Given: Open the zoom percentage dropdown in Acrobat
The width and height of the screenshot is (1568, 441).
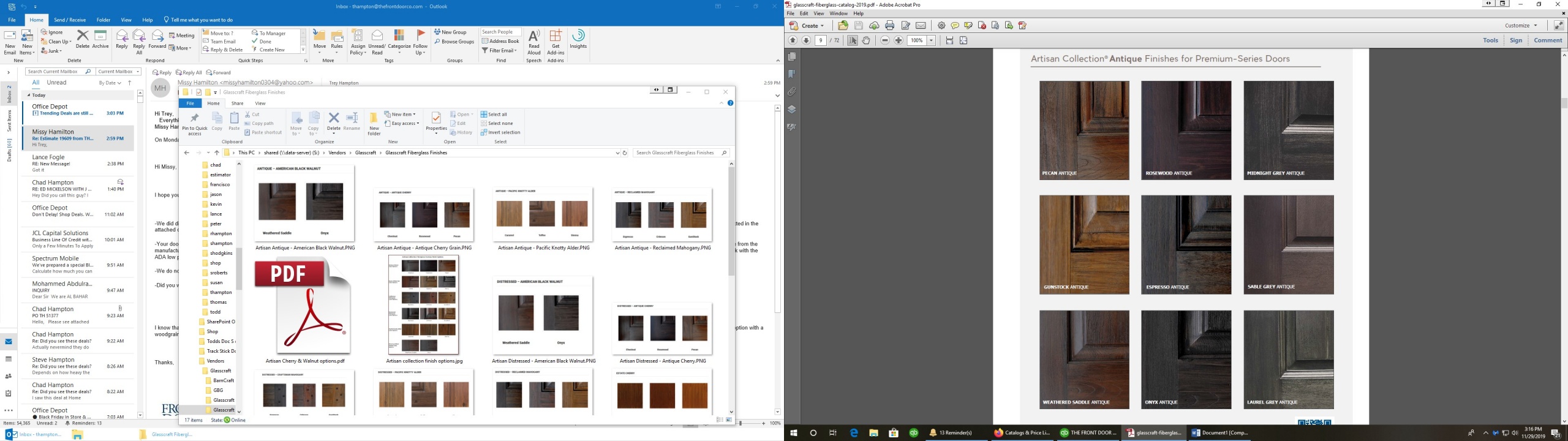Looking at the screenshot, I should coord(931,40).
